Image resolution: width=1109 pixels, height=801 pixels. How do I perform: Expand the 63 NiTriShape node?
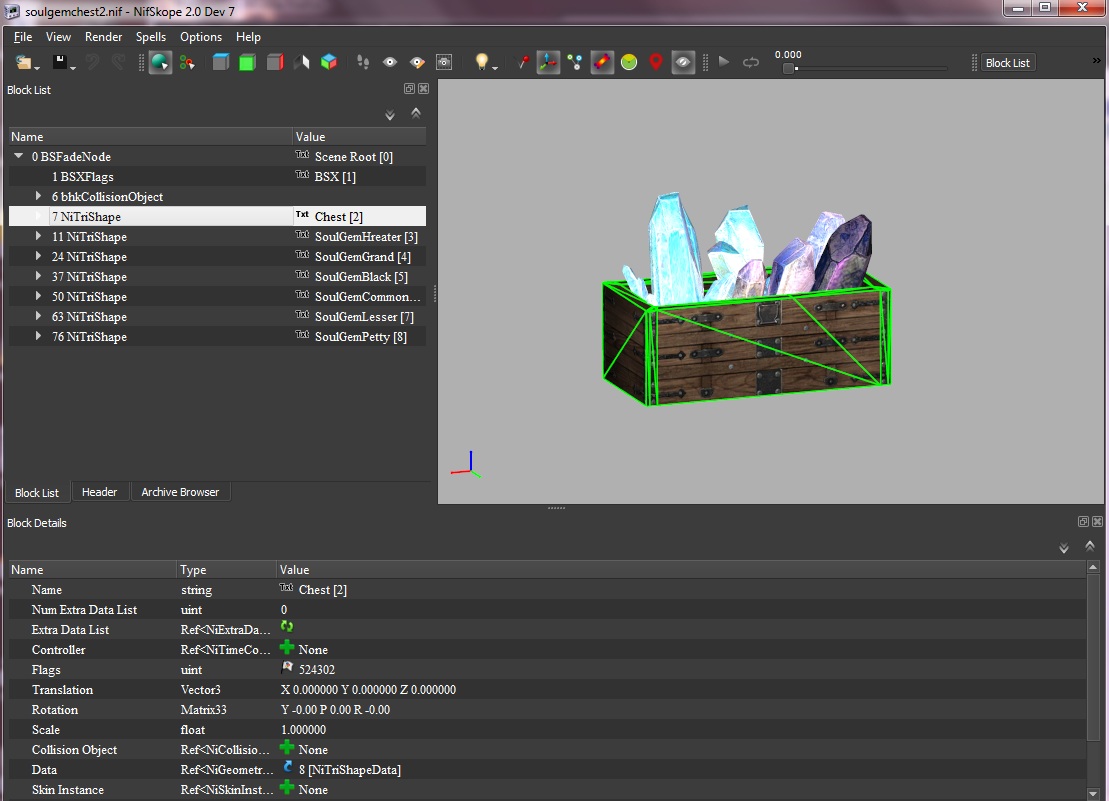pyautogui.click(x=38, y=316)
